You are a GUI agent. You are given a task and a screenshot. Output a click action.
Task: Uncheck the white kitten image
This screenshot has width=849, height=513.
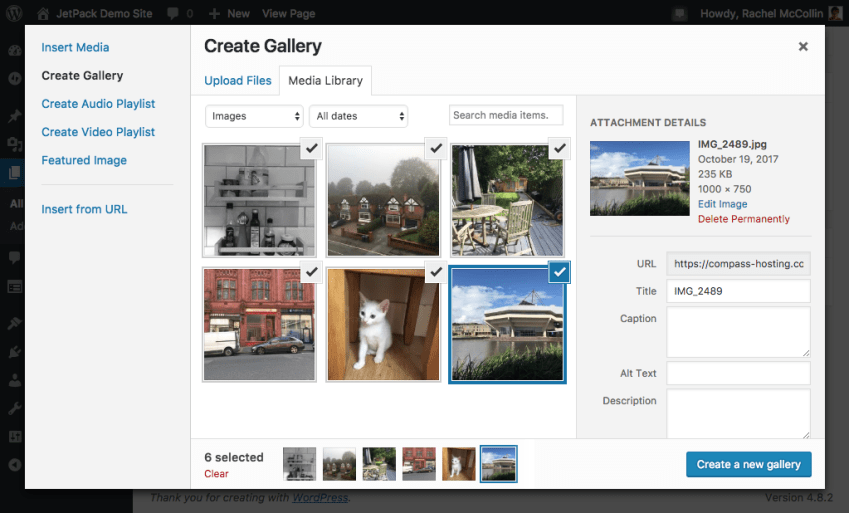pos(435,272)
